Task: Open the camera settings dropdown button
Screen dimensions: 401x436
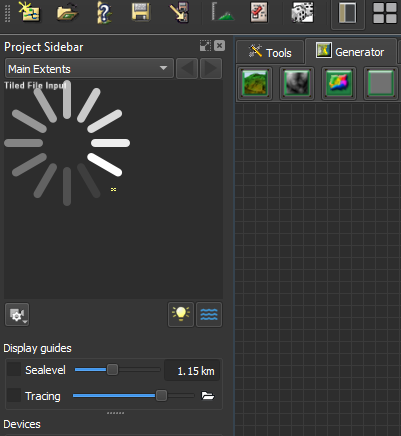Action: click(17, 314)
